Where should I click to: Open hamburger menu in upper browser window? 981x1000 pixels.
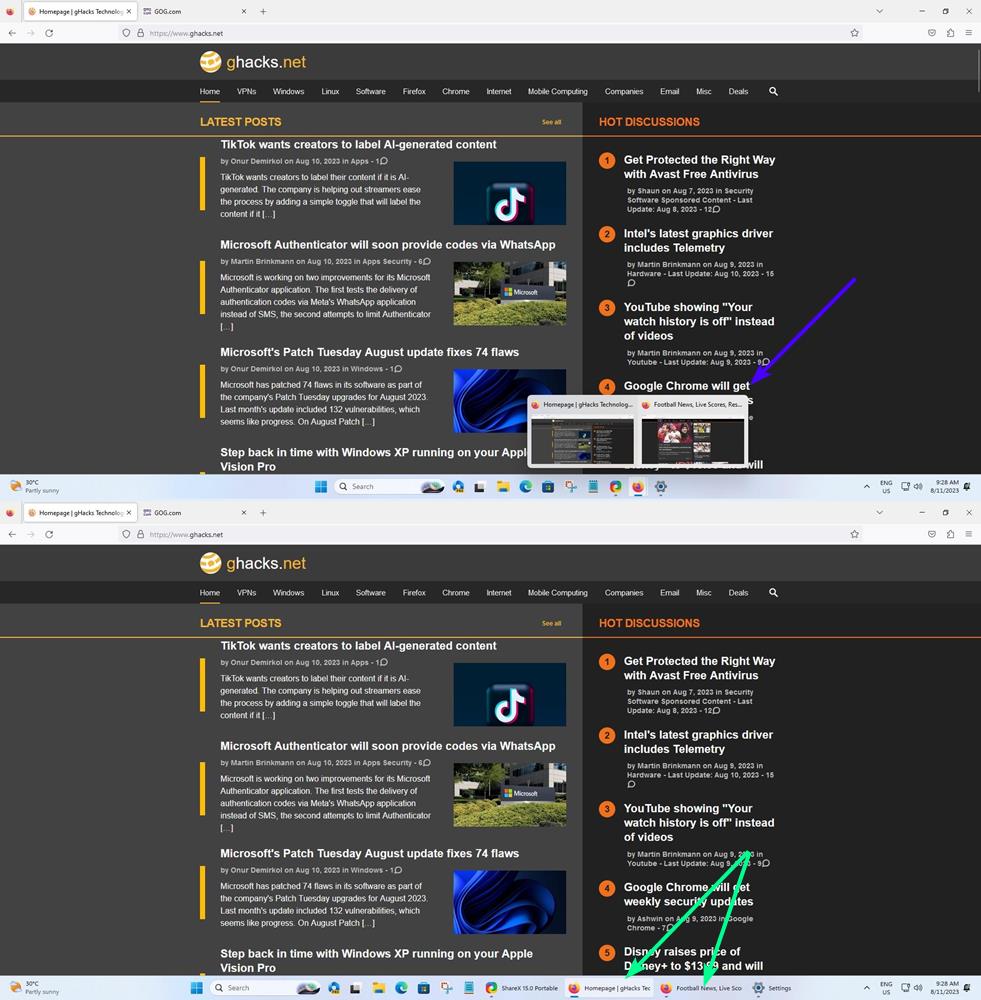click(x=969, y=33)
